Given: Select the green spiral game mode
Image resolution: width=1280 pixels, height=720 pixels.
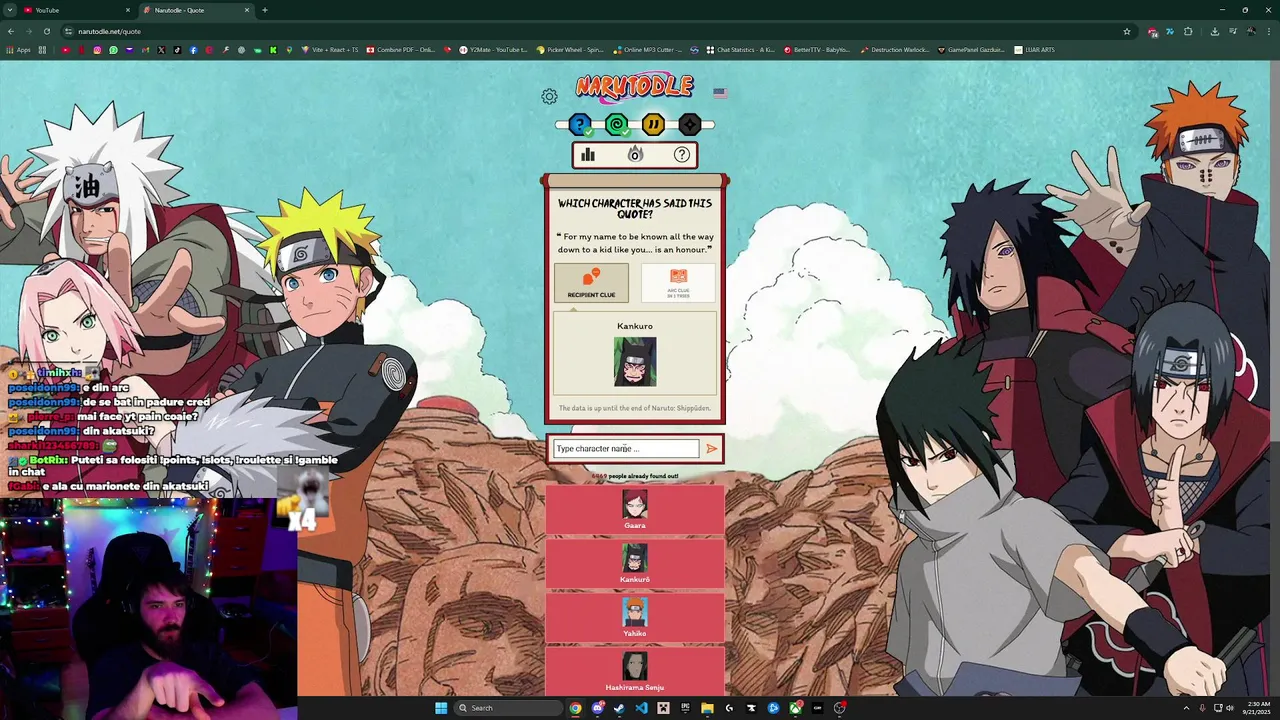Looking at the screenshot, I should click(x=617, y=125).
